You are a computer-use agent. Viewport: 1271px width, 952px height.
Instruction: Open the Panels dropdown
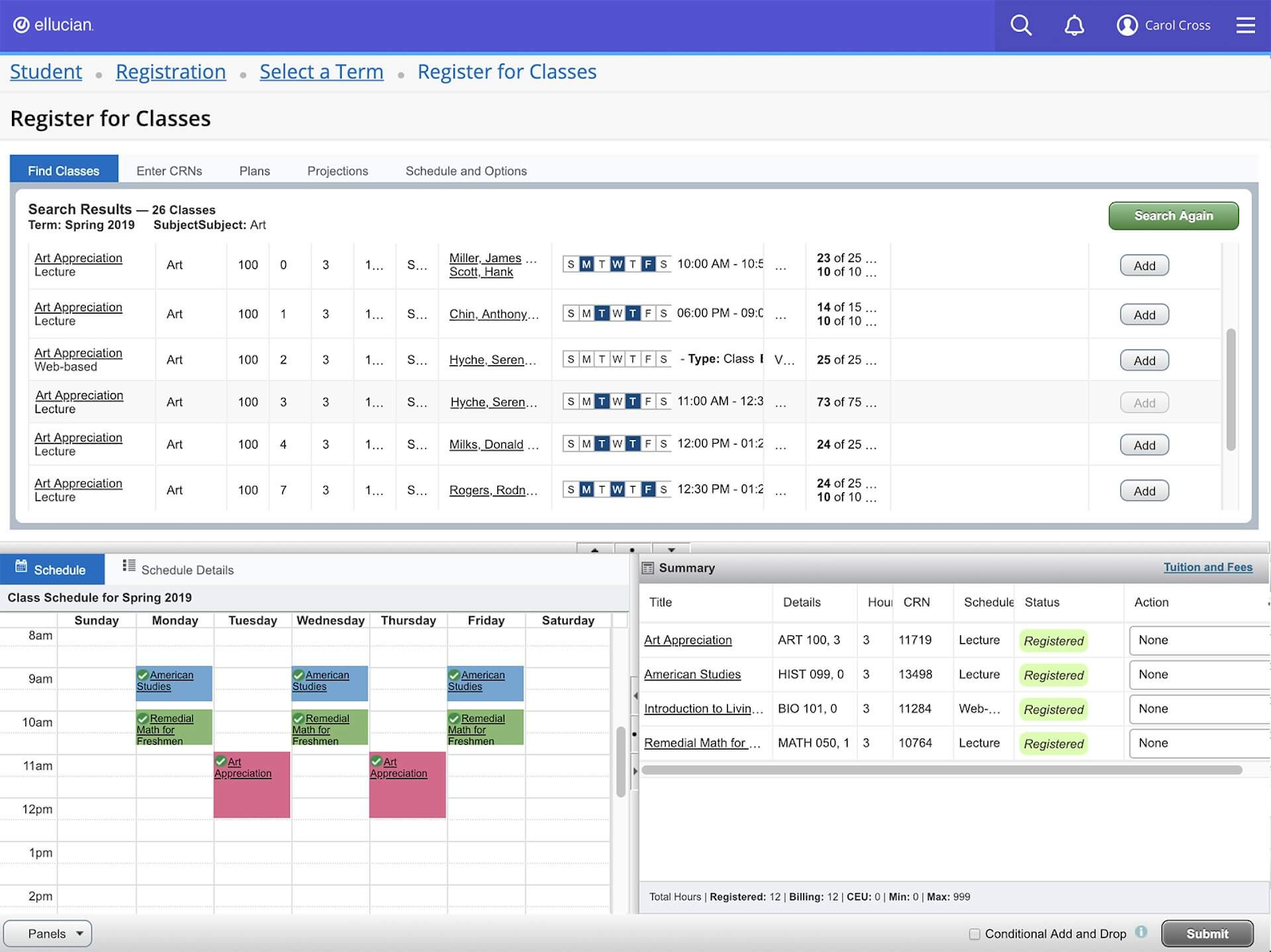coord(48,934)
